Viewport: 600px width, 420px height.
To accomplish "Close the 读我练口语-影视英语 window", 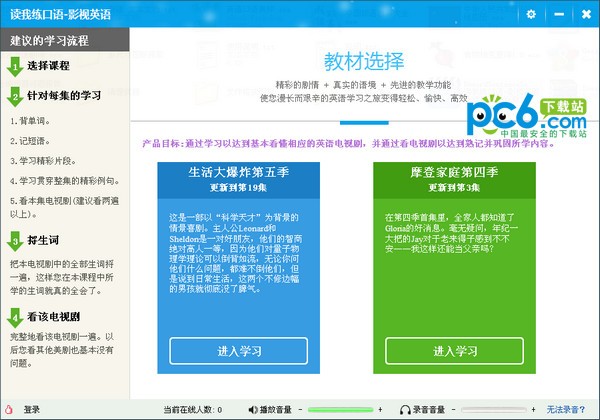I will coord(586,14).
